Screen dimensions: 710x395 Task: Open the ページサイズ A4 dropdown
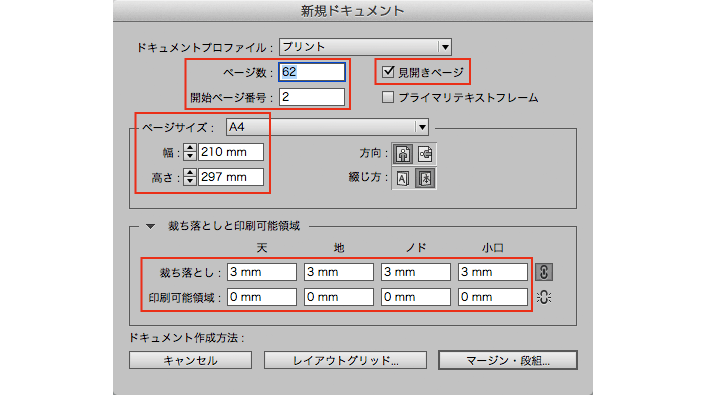click(x=327, y=127)
